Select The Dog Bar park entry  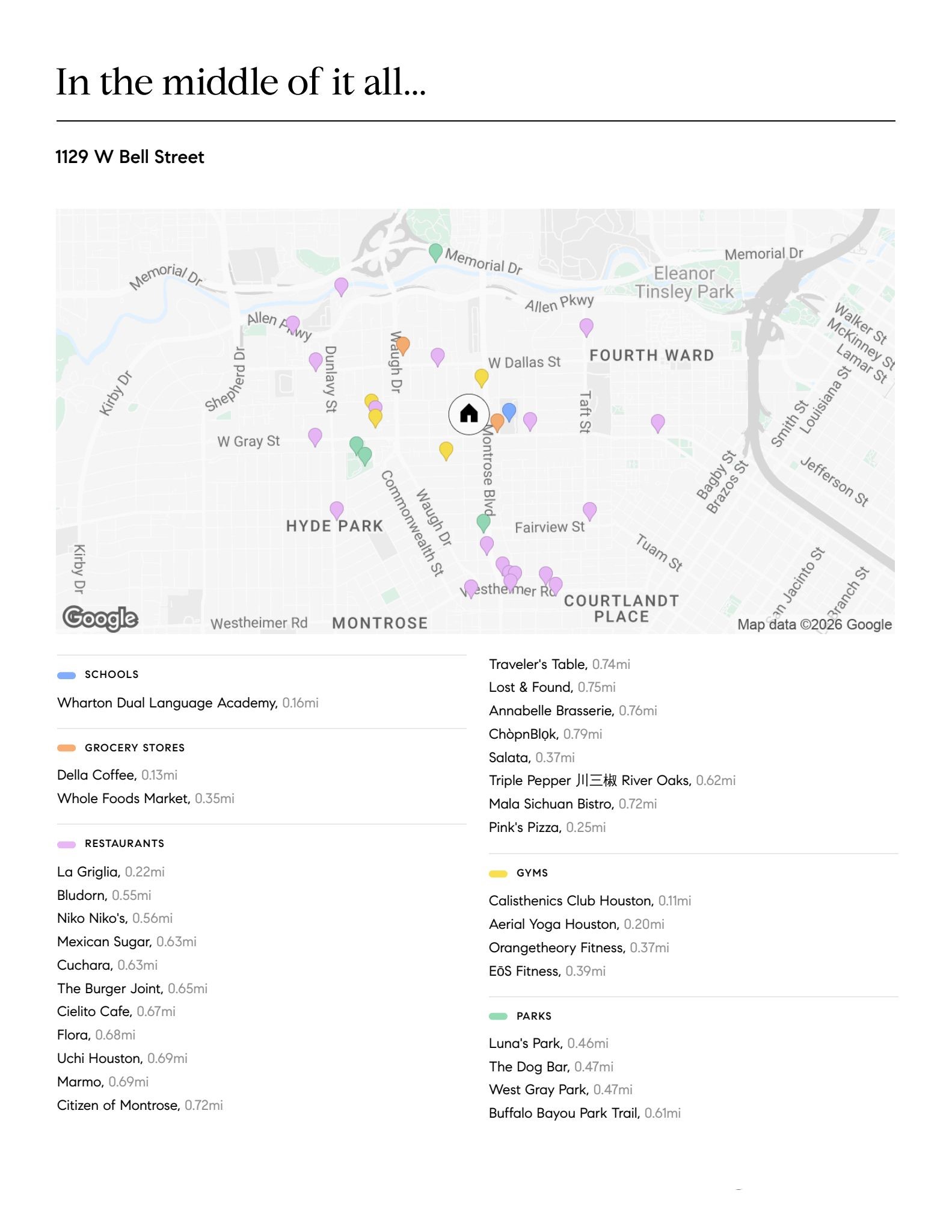coord(551,1067)
